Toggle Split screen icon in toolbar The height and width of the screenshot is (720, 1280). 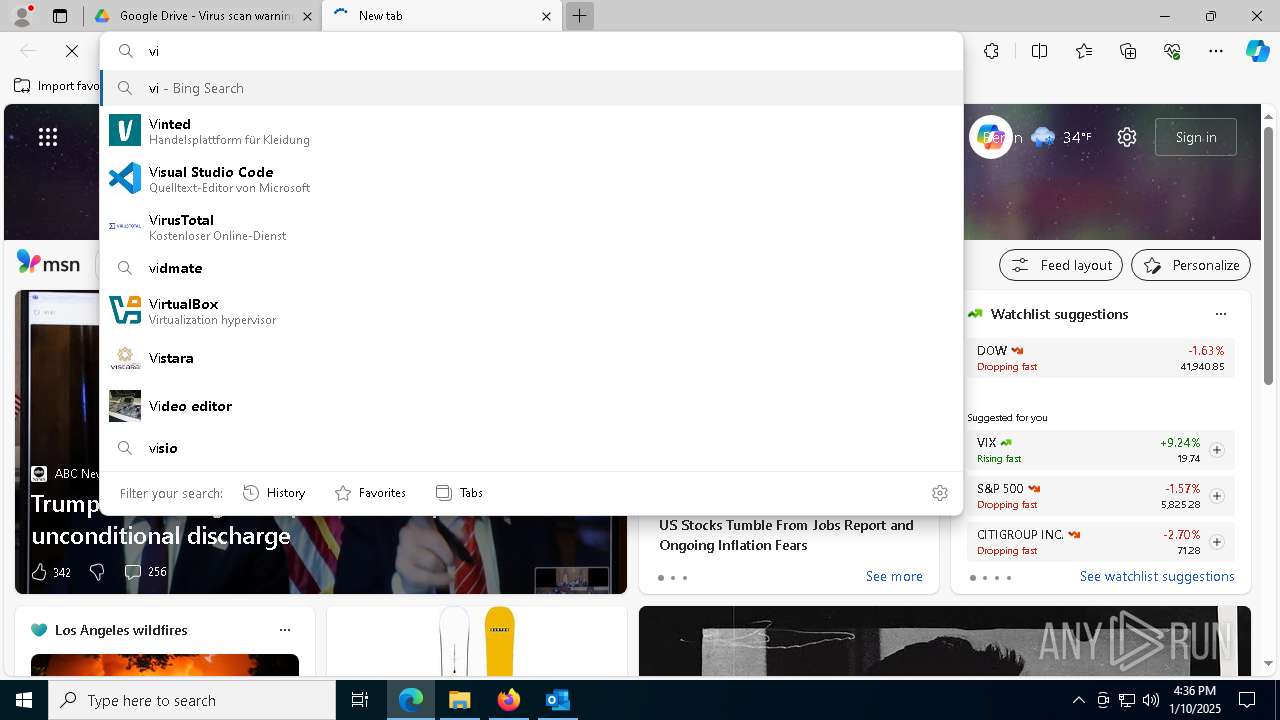[x=1039, y=51]
